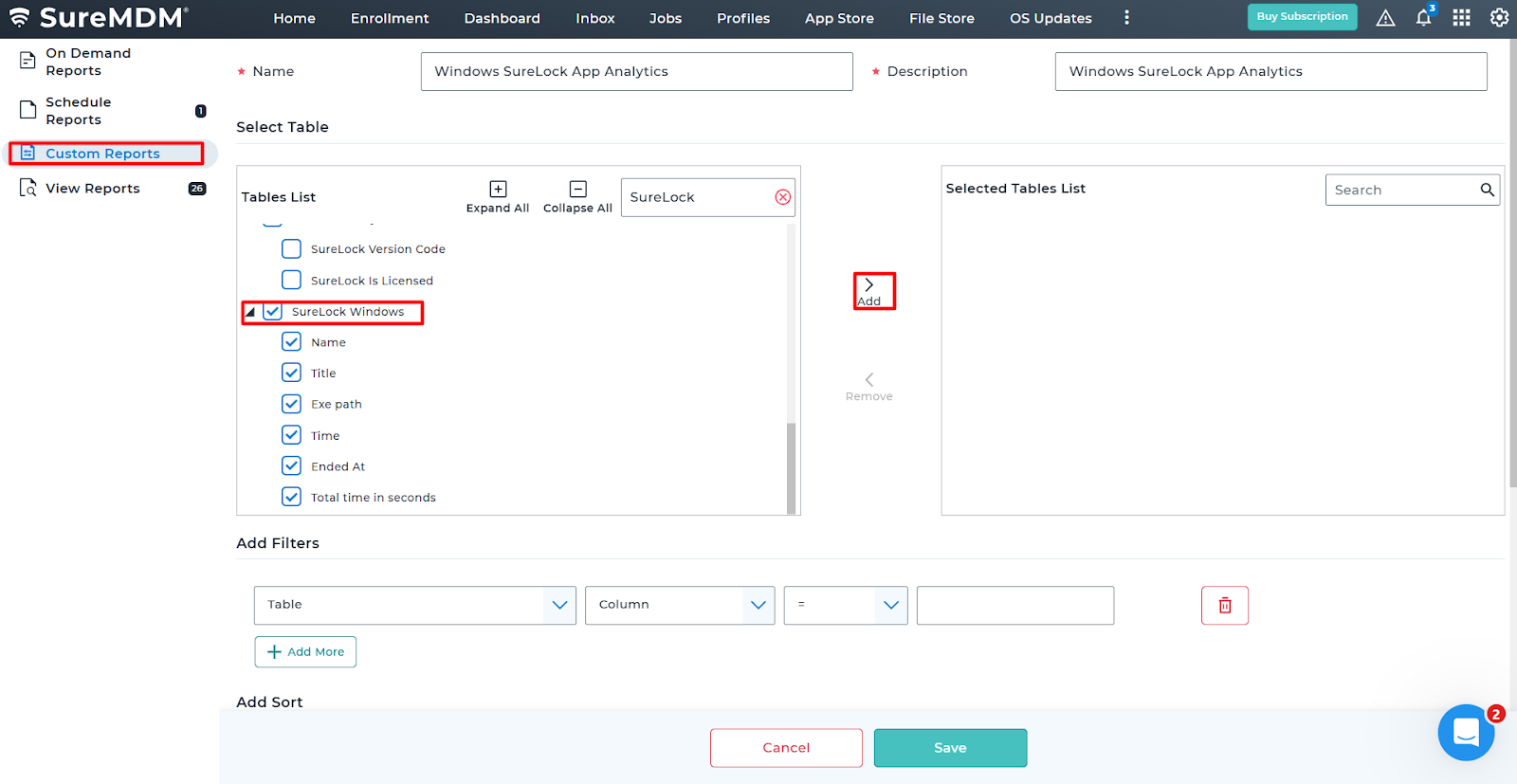Click the Save button

950,748
